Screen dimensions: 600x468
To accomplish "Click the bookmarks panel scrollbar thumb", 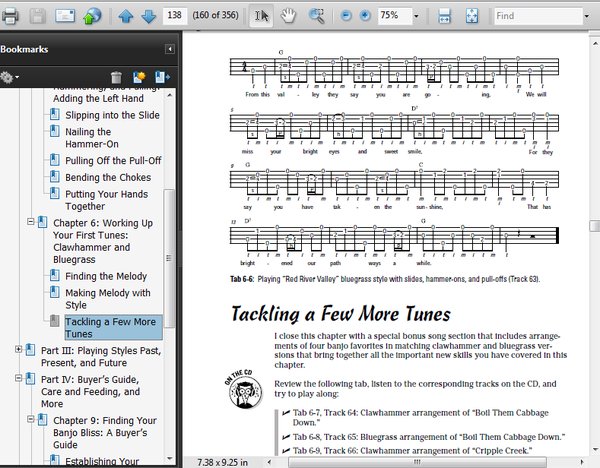I will (x=170, y=258).
